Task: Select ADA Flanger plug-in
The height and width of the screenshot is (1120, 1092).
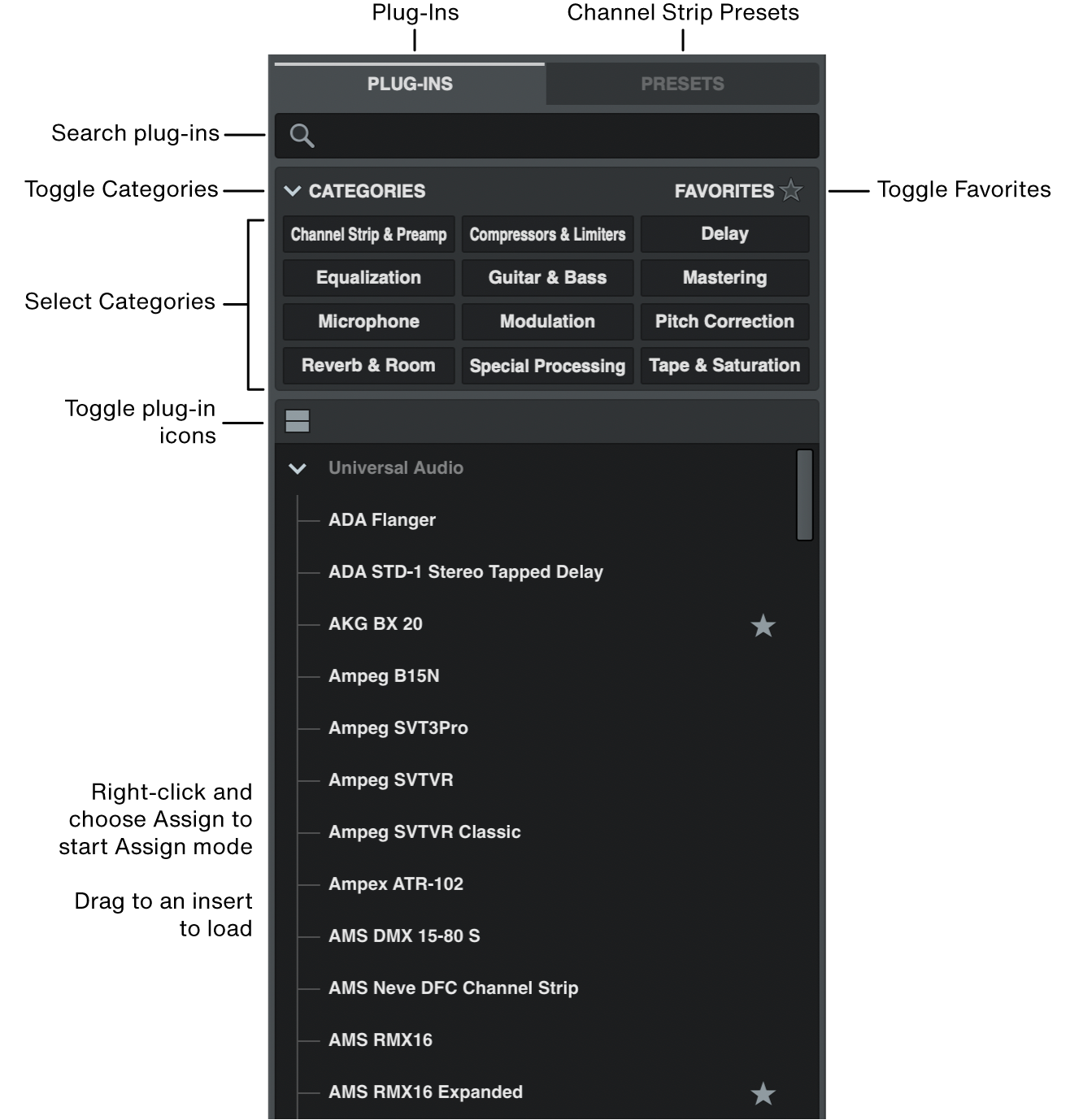Action: coord(382,520)
